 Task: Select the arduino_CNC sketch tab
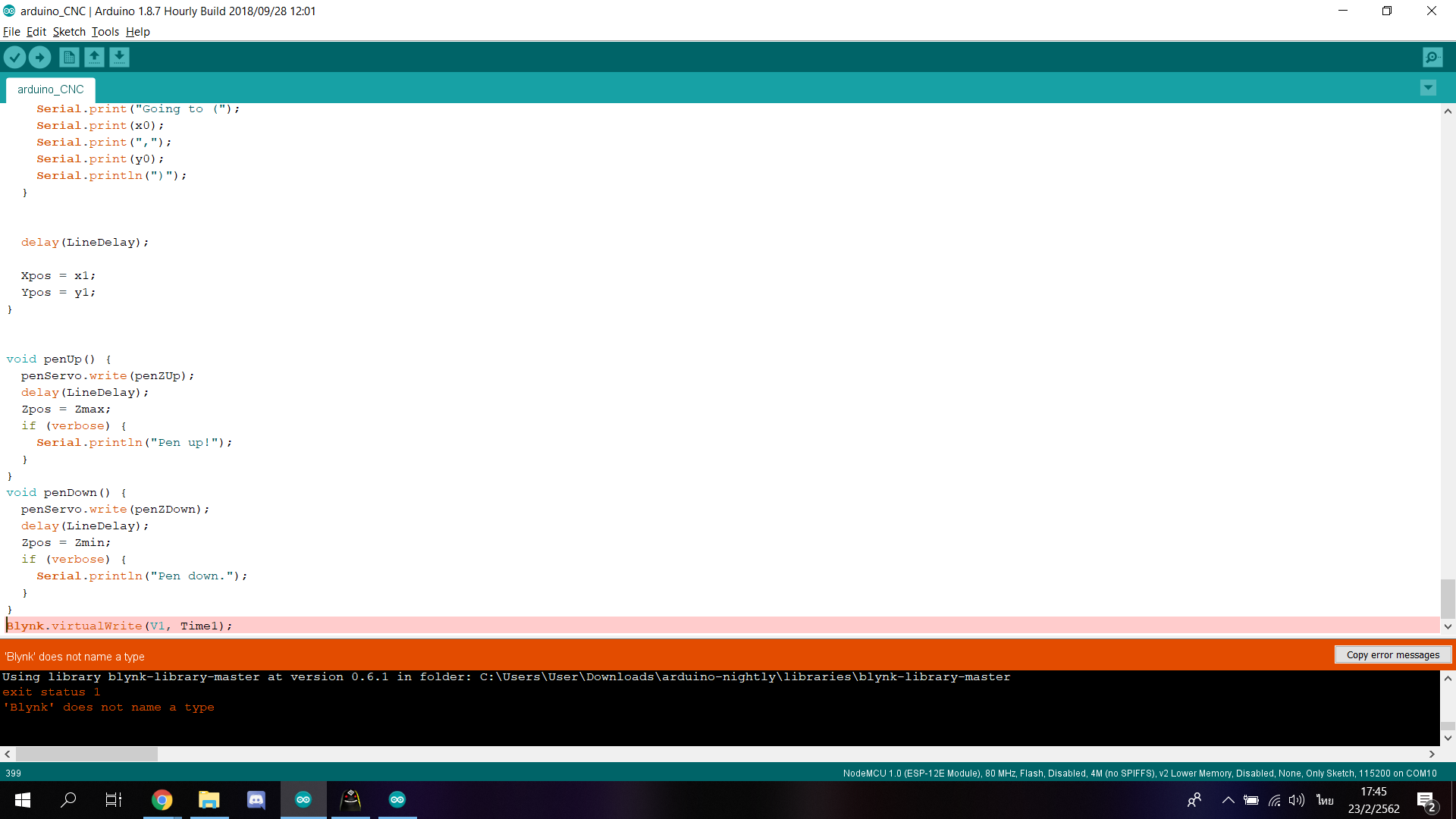click(50, 89)
